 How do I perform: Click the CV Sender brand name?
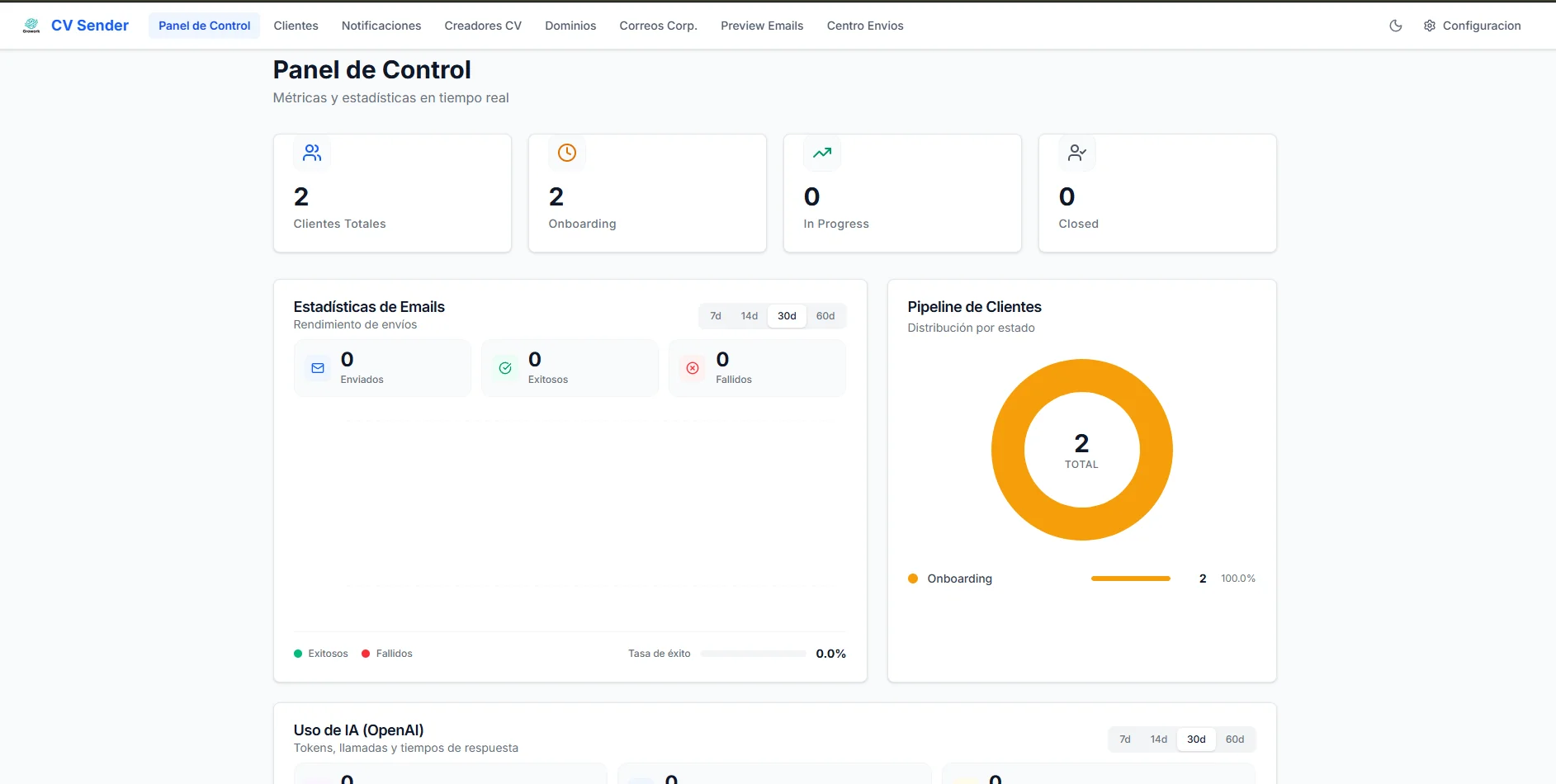point(90,26)
